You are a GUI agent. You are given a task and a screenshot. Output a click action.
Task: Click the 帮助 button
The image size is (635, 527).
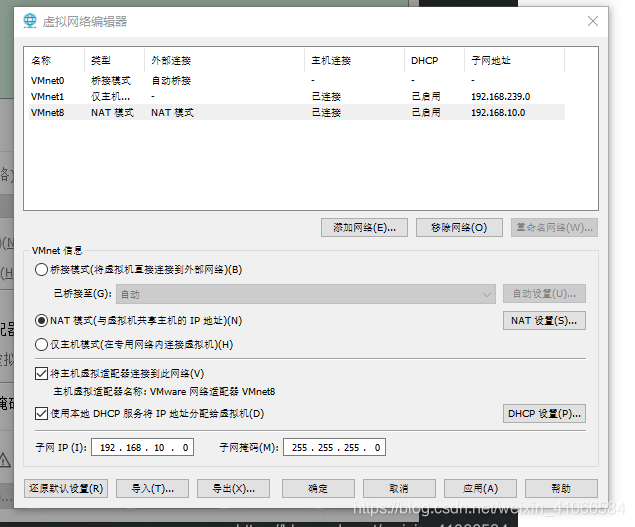pos(561,489)
